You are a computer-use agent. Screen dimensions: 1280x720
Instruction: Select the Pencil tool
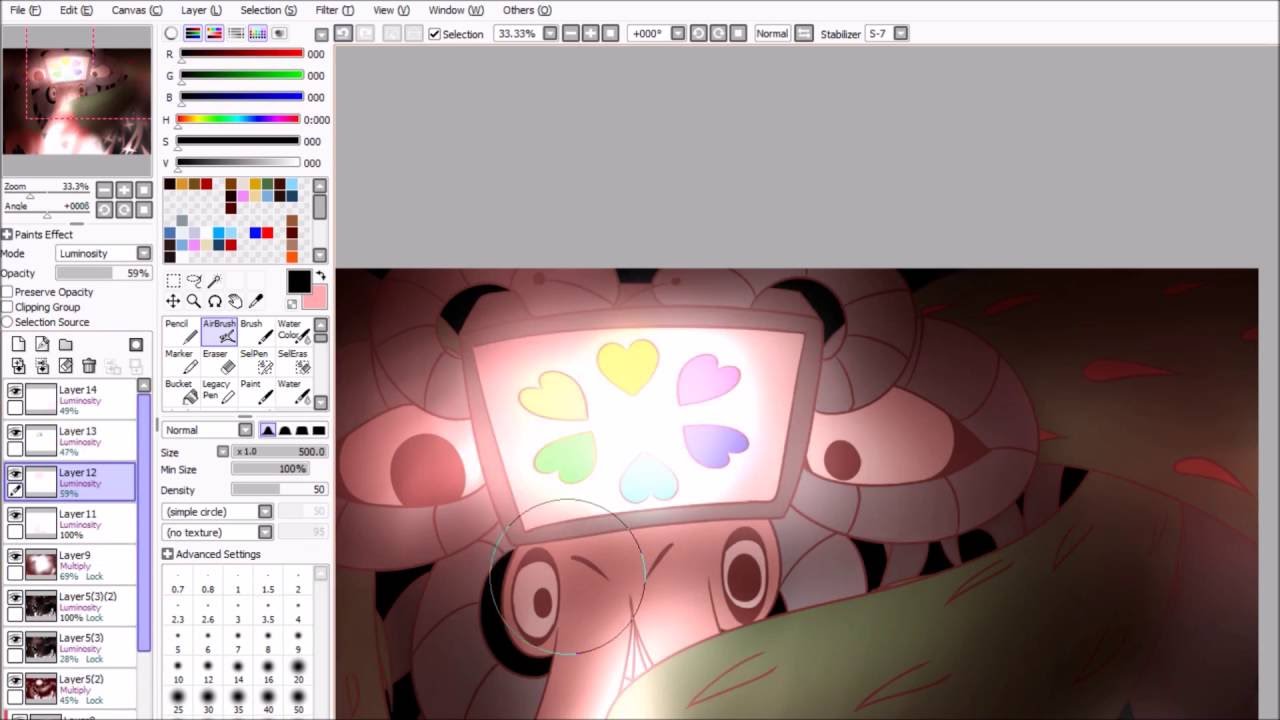point(181,331)
